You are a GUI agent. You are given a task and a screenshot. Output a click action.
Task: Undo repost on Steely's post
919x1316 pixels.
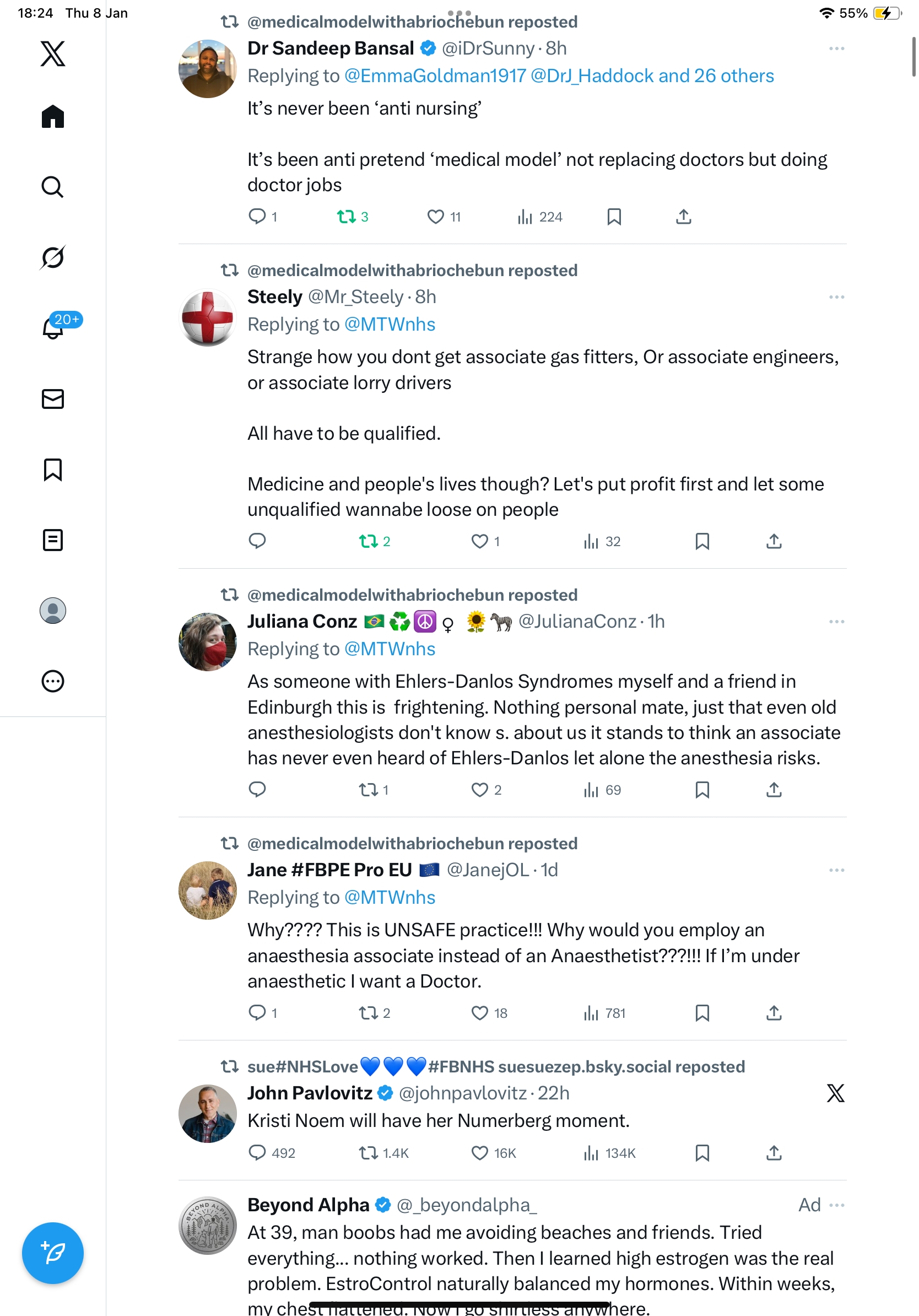click(x=368, y=541)
